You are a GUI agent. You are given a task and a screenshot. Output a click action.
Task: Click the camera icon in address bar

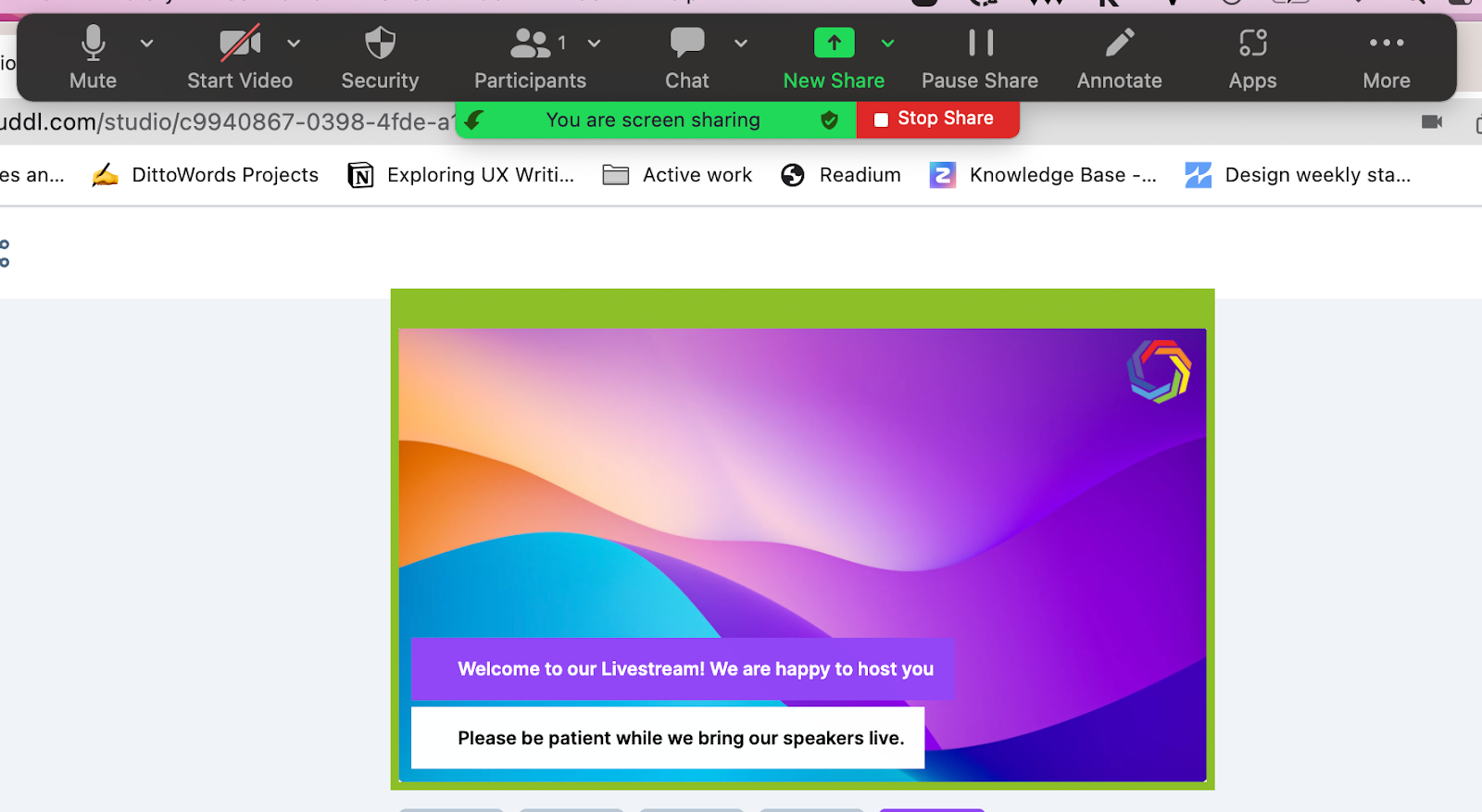click(x=1432, y=121)
